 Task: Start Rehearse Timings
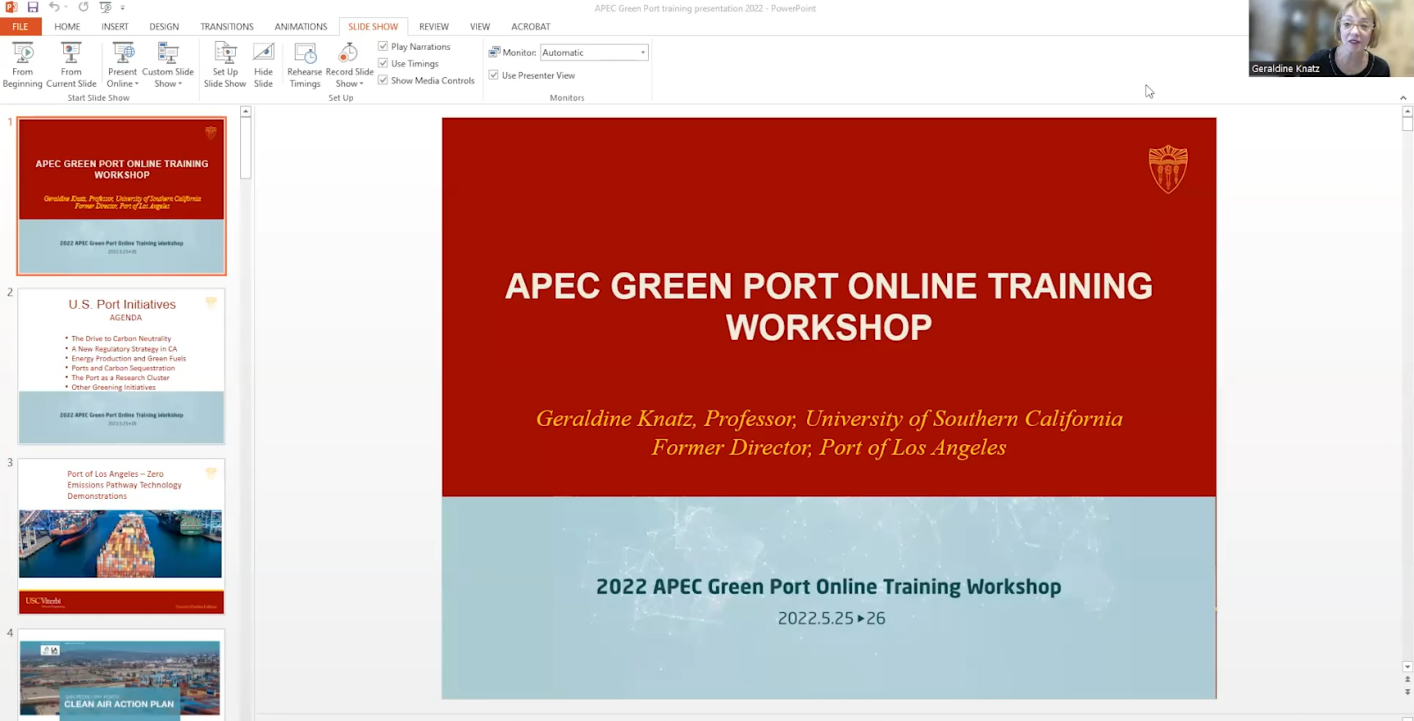coord(304,65)
